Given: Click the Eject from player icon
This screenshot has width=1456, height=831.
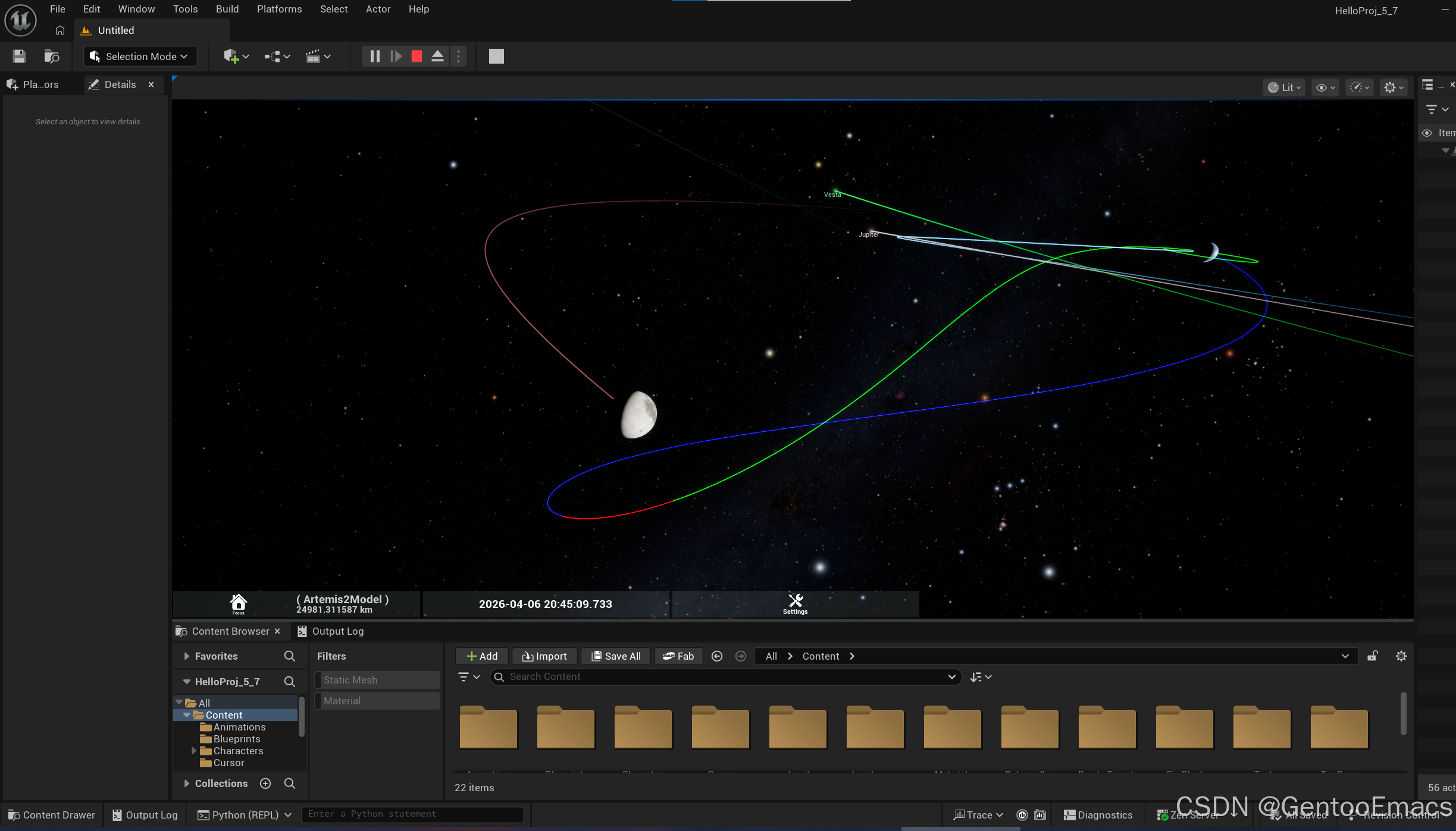Looking at the screenshot, I should click(437, 57).
